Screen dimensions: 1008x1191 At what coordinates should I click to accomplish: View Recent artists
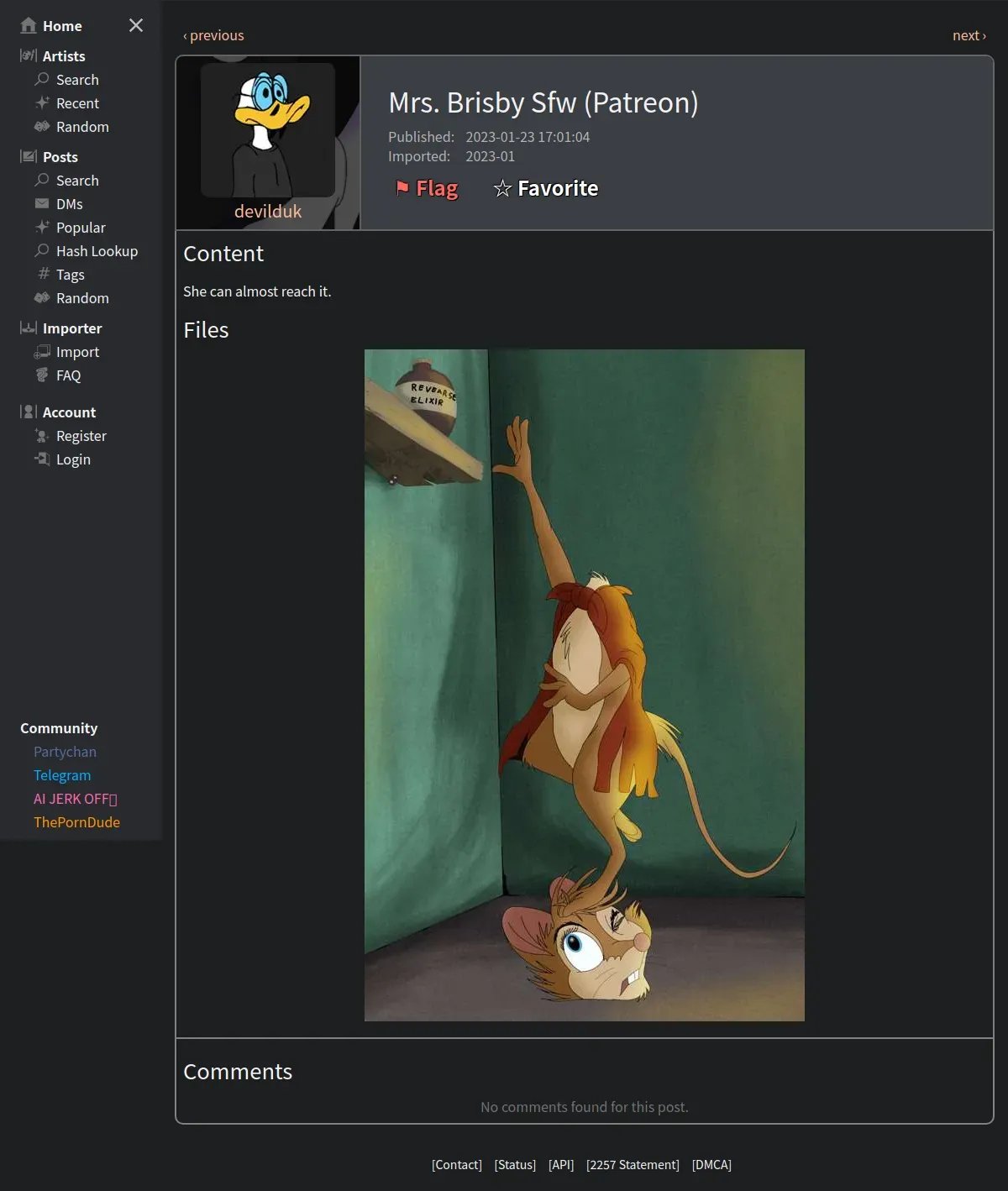tap(77, 102)
